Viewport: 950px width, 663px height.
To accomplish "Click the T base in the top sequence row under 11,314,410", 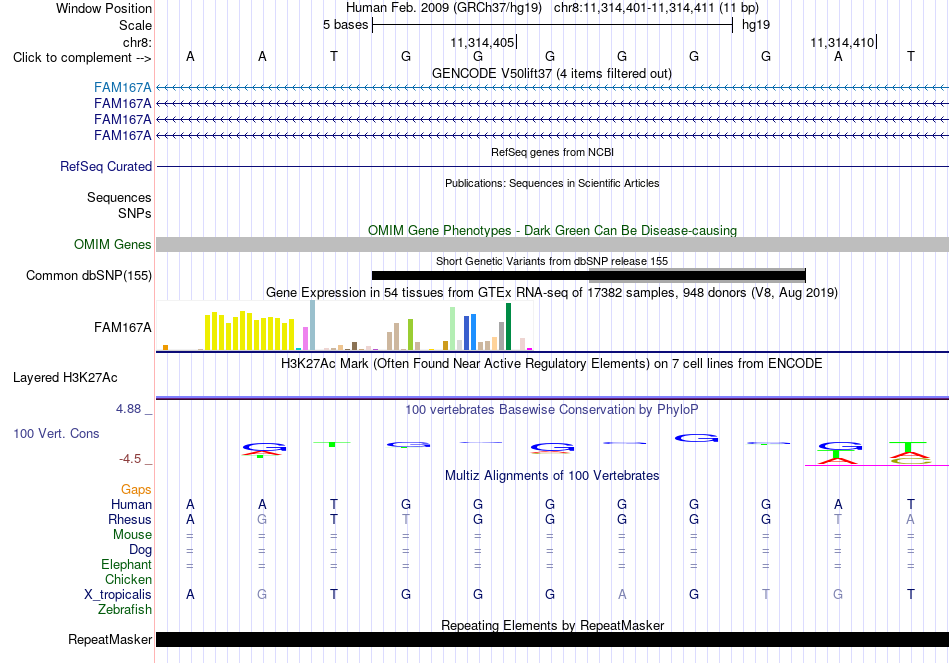I will 910,56.
